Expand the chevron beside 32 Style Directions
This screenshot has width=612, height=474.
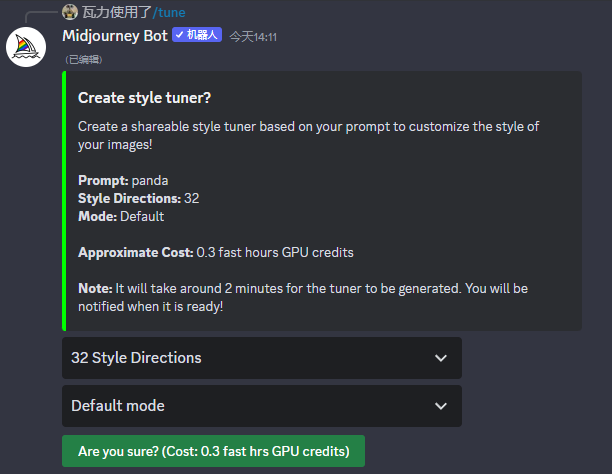coord(441,358)
